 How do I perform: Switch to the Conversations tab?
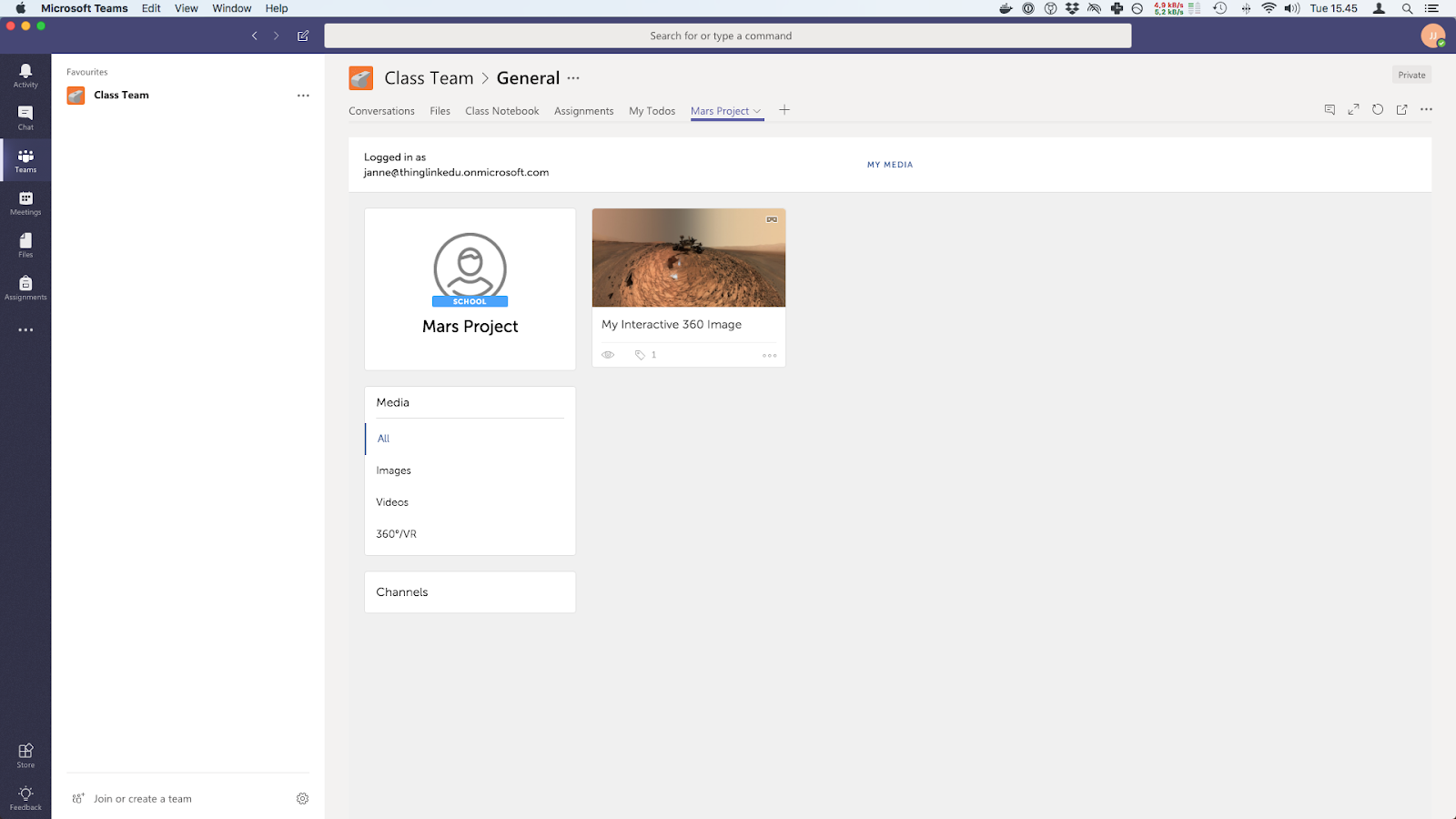pyautogui.click(x=381, y=111)
